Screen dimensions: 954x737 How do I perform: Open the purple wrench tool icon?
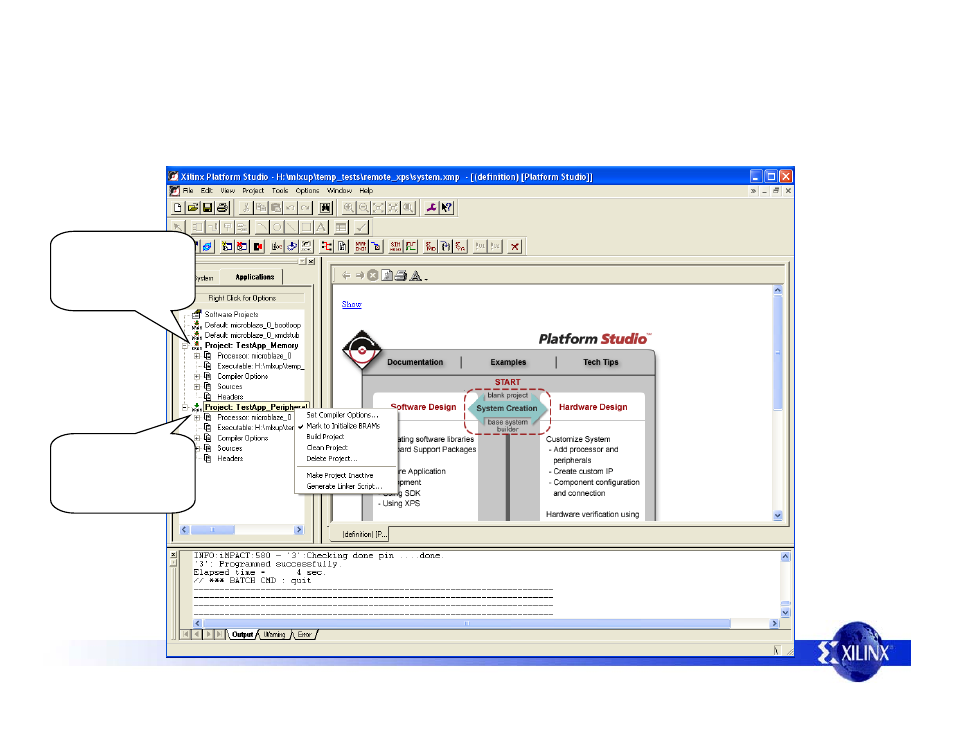[x=431, y=208]
